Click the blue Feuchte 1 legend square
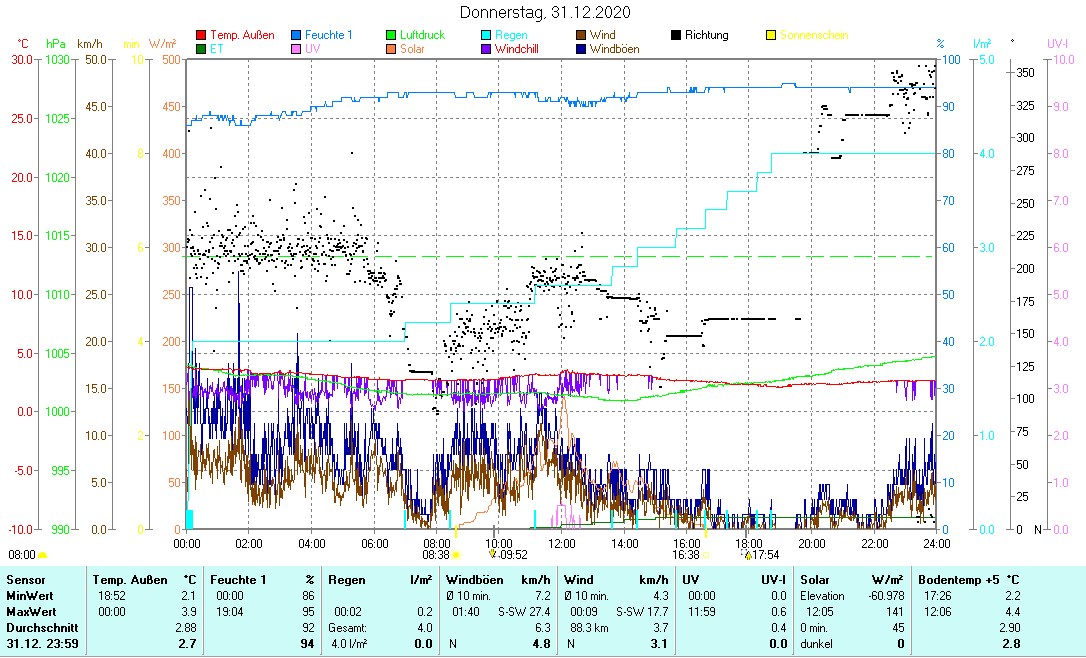Image resolution: width=1086 pixels, height=658 pixels. (x=296, y=35)
